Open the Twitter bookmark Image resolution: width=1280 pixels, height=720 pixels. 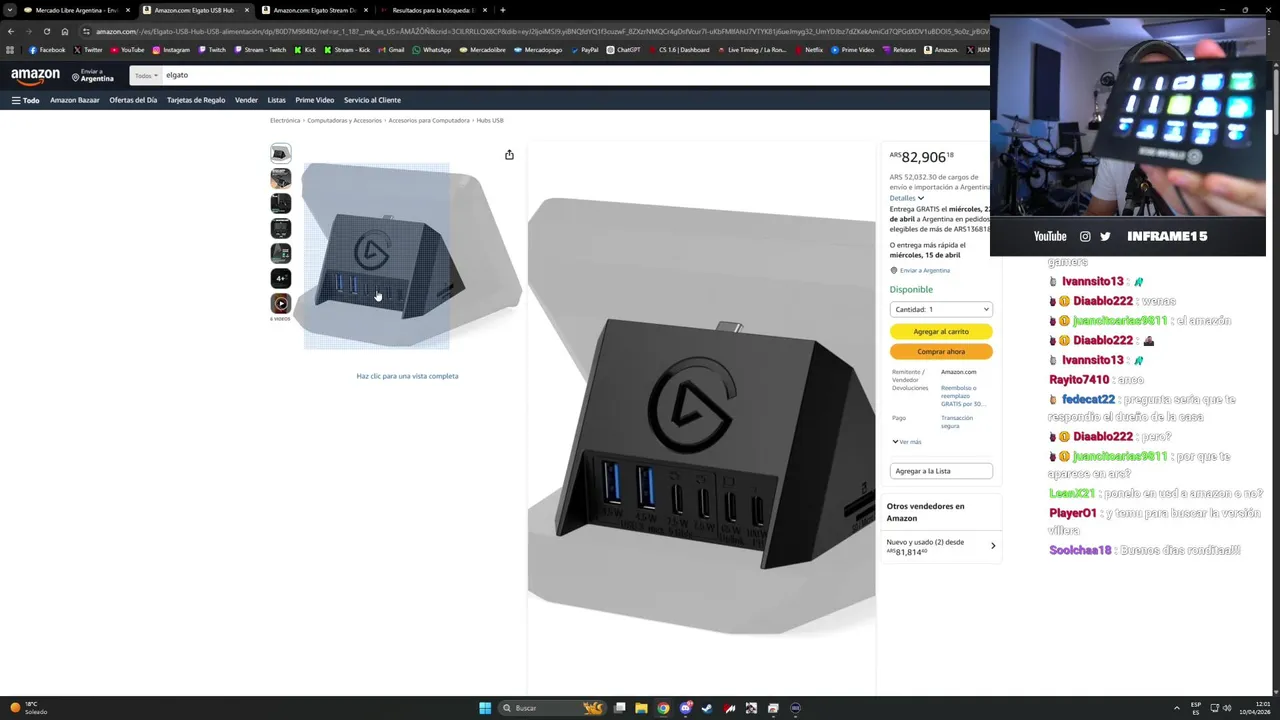(88, 50)
